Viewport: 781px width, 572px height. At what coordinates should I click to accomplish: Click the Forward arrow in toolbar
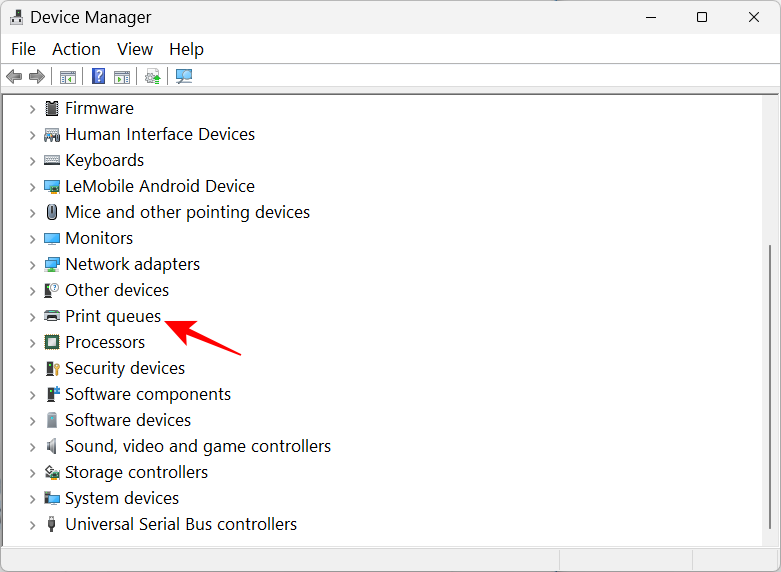(x=37, y=76)
